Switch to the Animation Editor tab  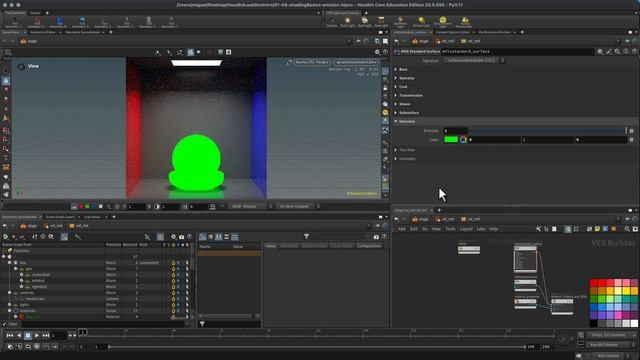(43, 32)
